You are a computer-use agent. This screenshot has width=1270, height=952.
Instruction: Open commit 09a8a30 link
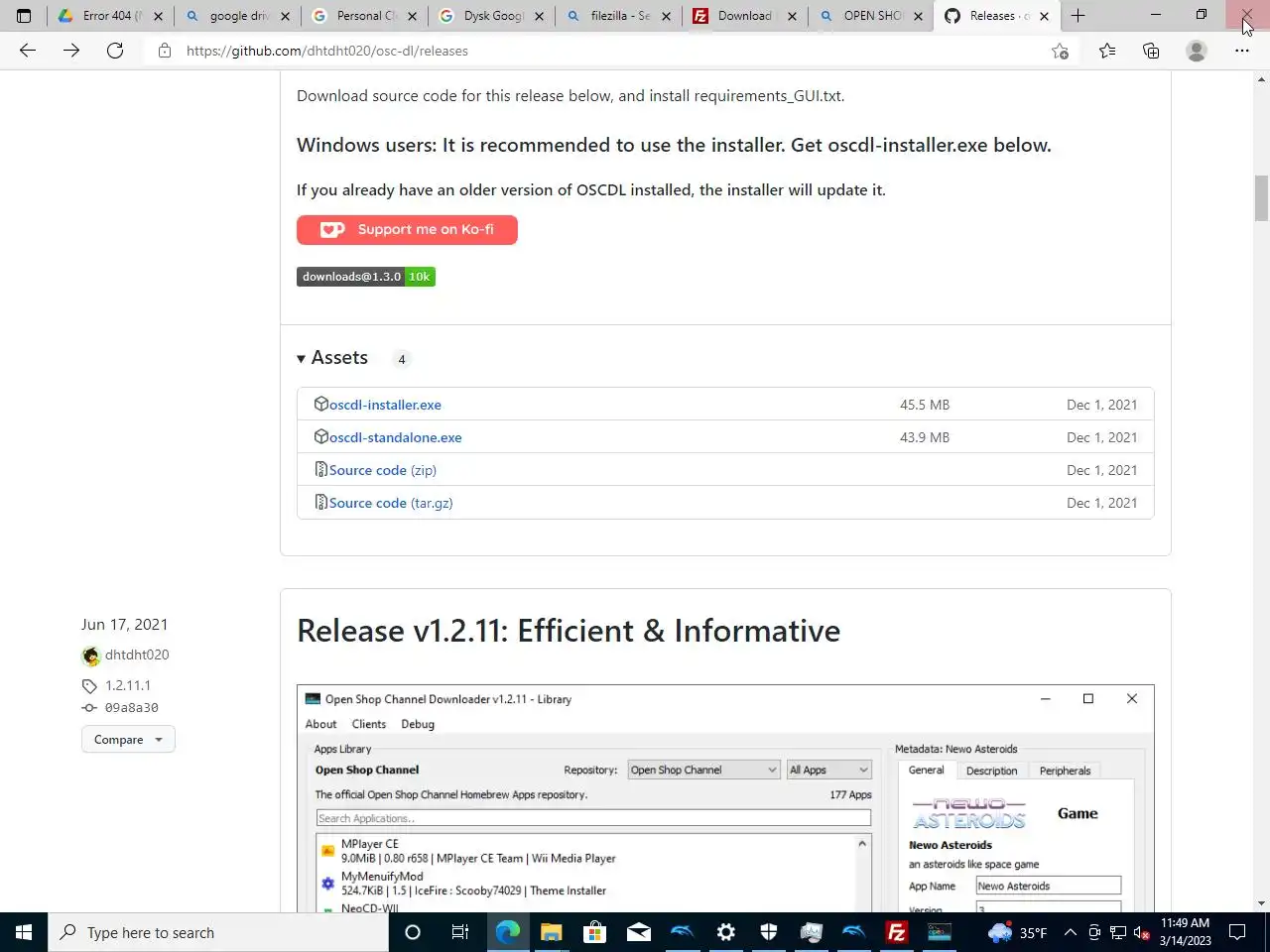pyautogui.click(x=132, y=708)
